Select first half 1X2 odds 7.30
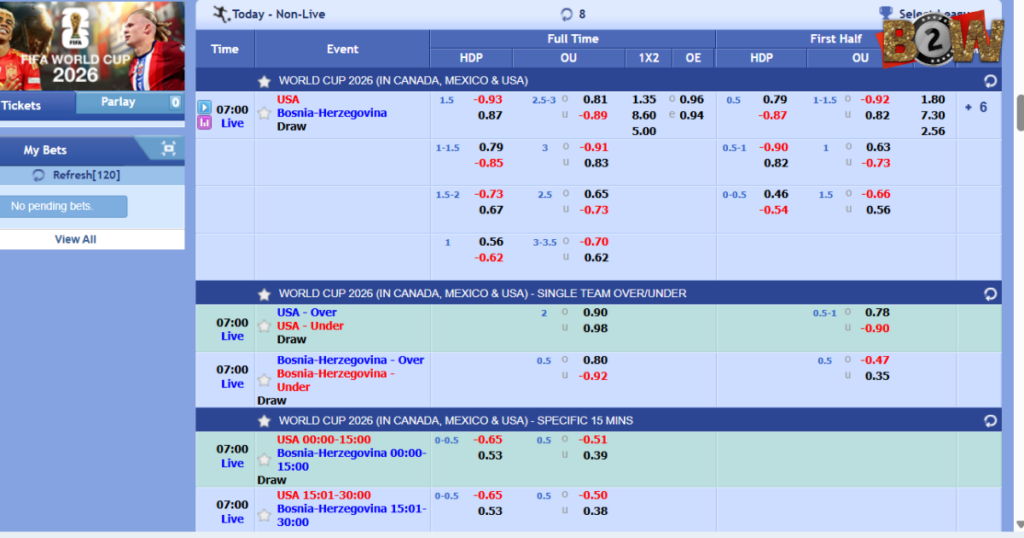The height and width of the screenshot is (538, 1024). tap(933, 116)
